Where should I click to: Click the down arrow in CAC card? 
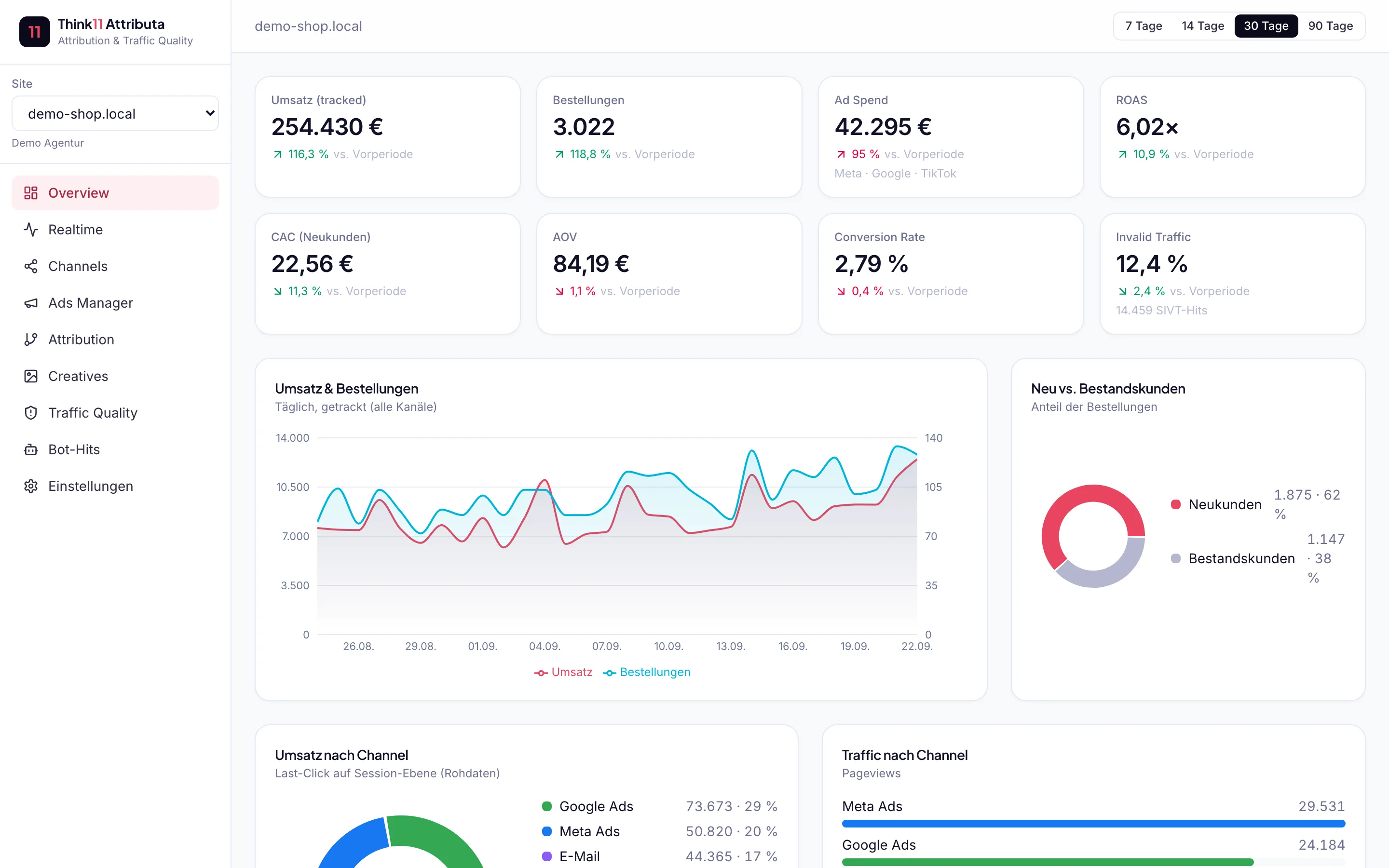click(278, 292)
